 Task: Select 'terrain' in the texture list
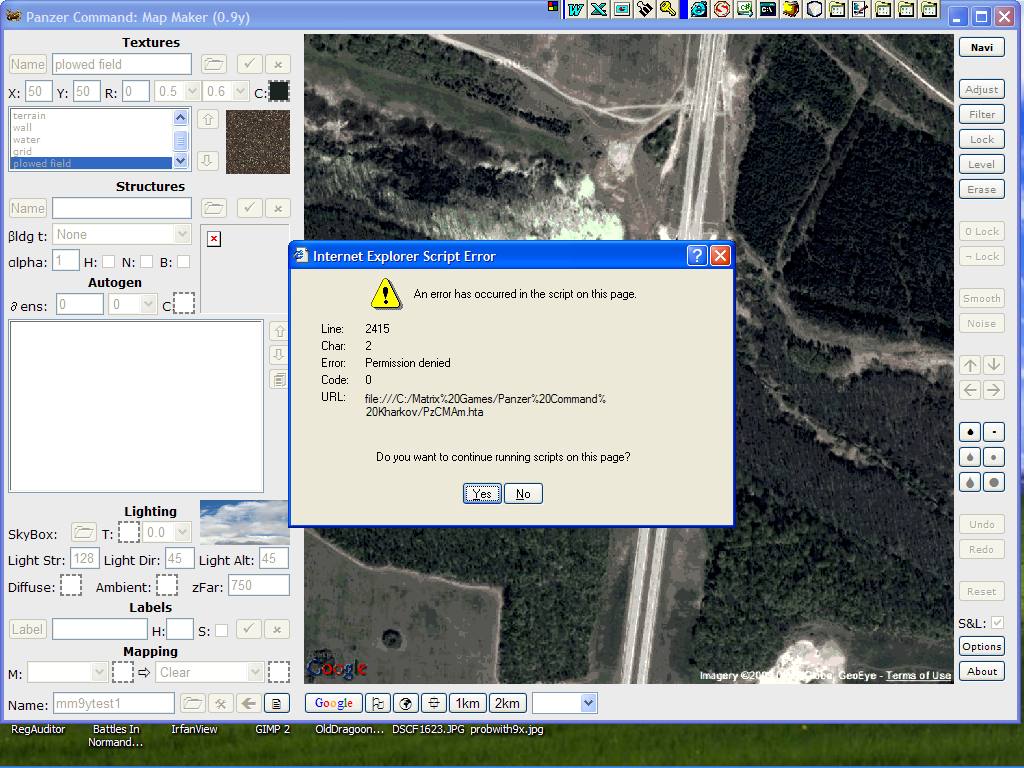coord(91,116)
